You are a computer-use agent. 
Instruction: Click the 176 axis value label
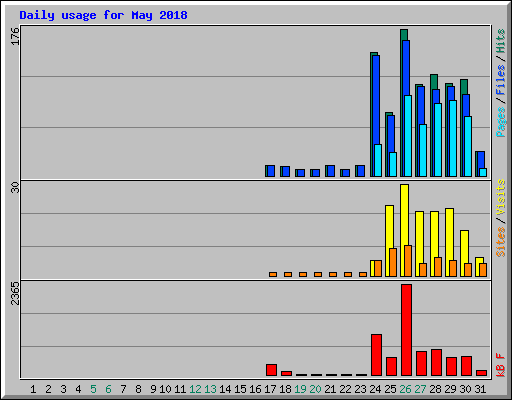15,36
